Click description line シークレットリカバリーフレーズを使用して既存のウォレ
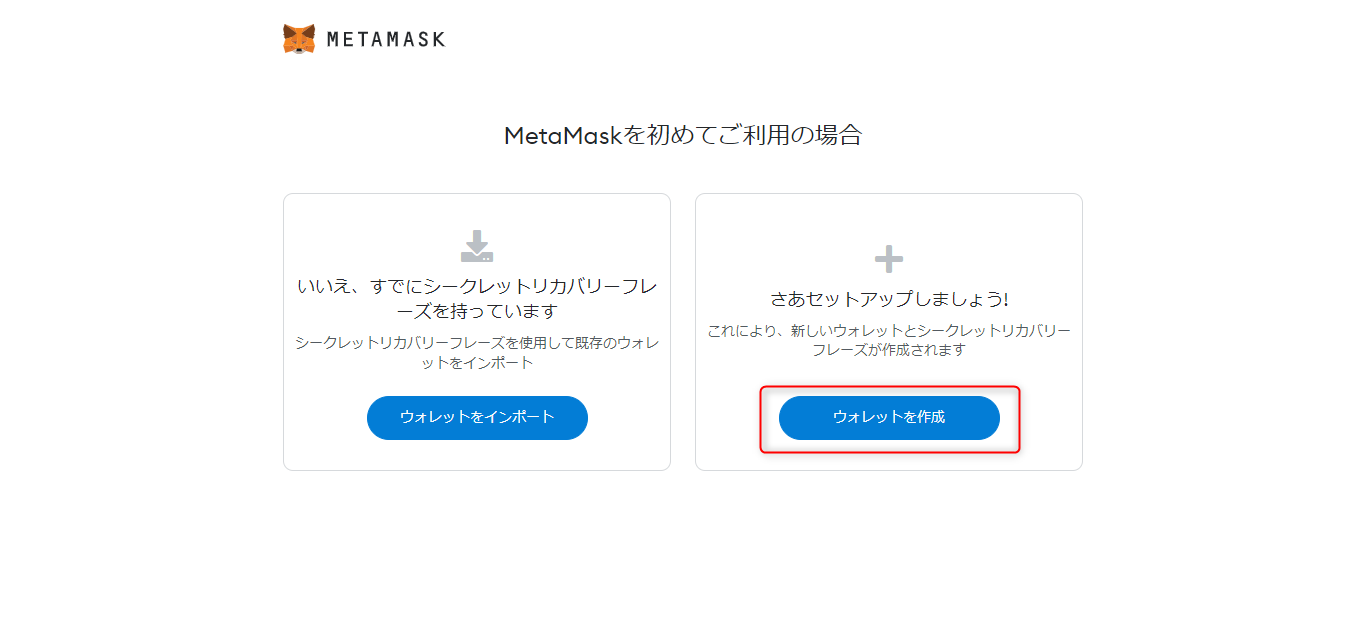 pos(477,343)
